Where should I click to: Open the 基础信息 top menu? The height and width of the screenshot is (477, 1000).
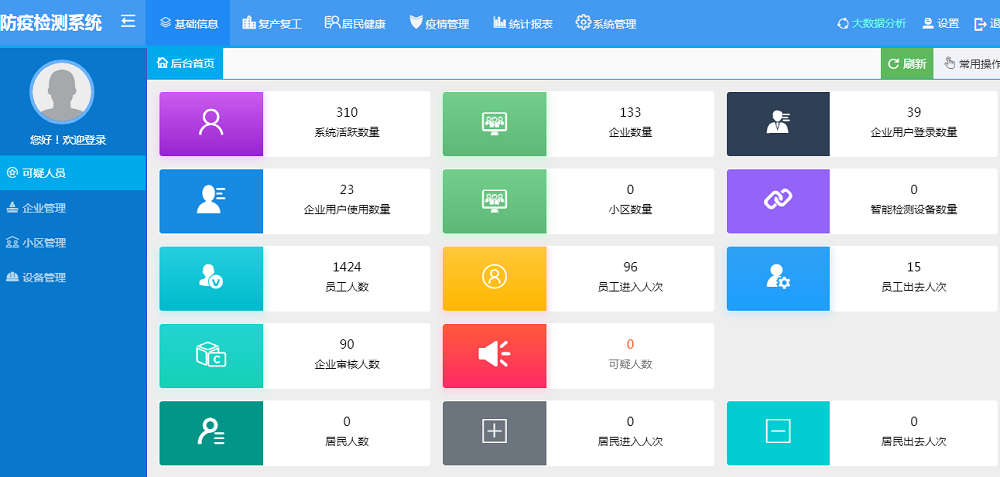click(188, 23)
